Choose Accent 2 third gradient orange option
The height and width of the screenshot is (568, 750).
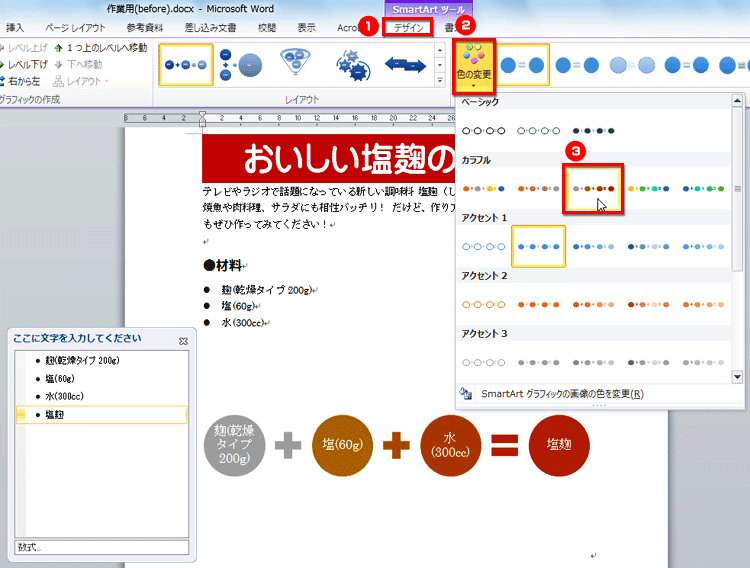click(x=594, y=304)
